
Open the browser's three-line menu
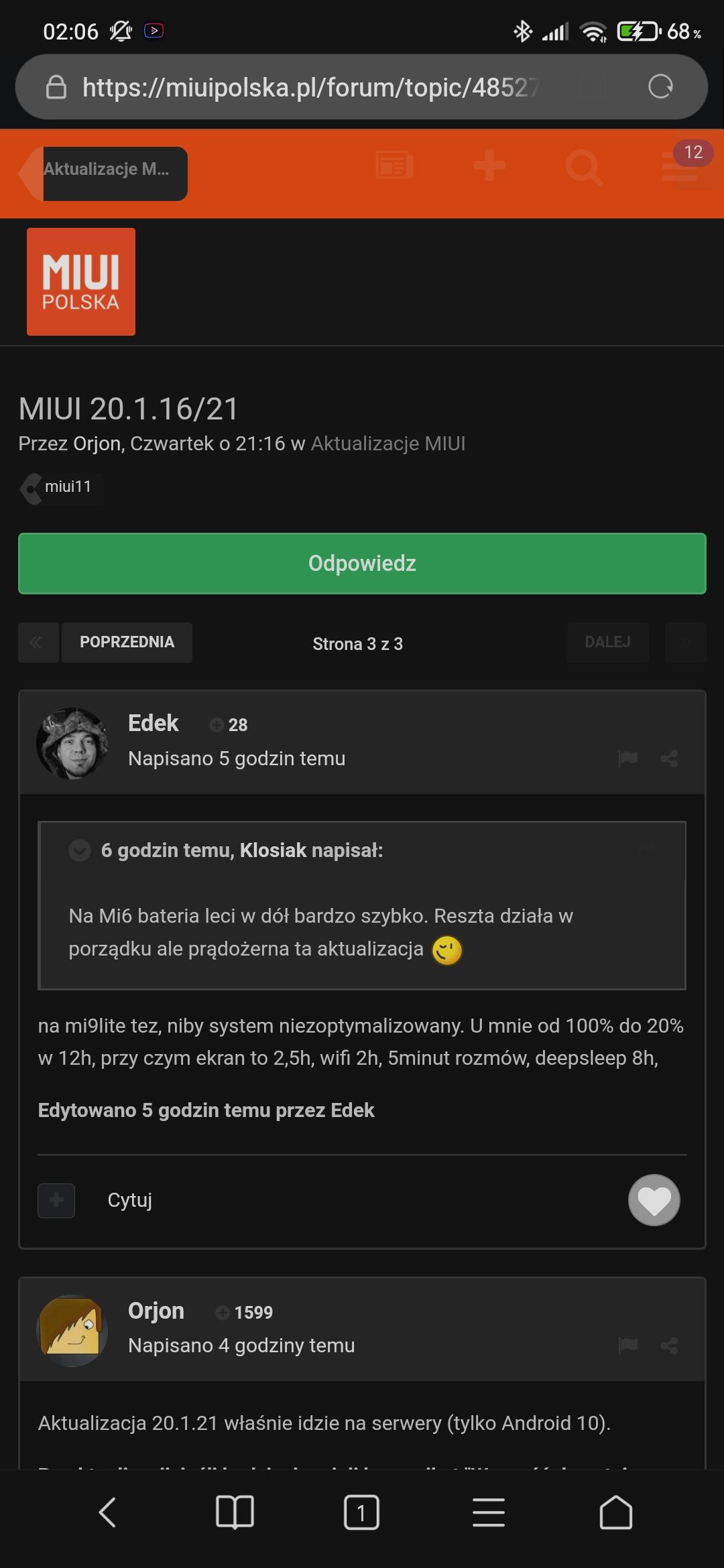489,1512
